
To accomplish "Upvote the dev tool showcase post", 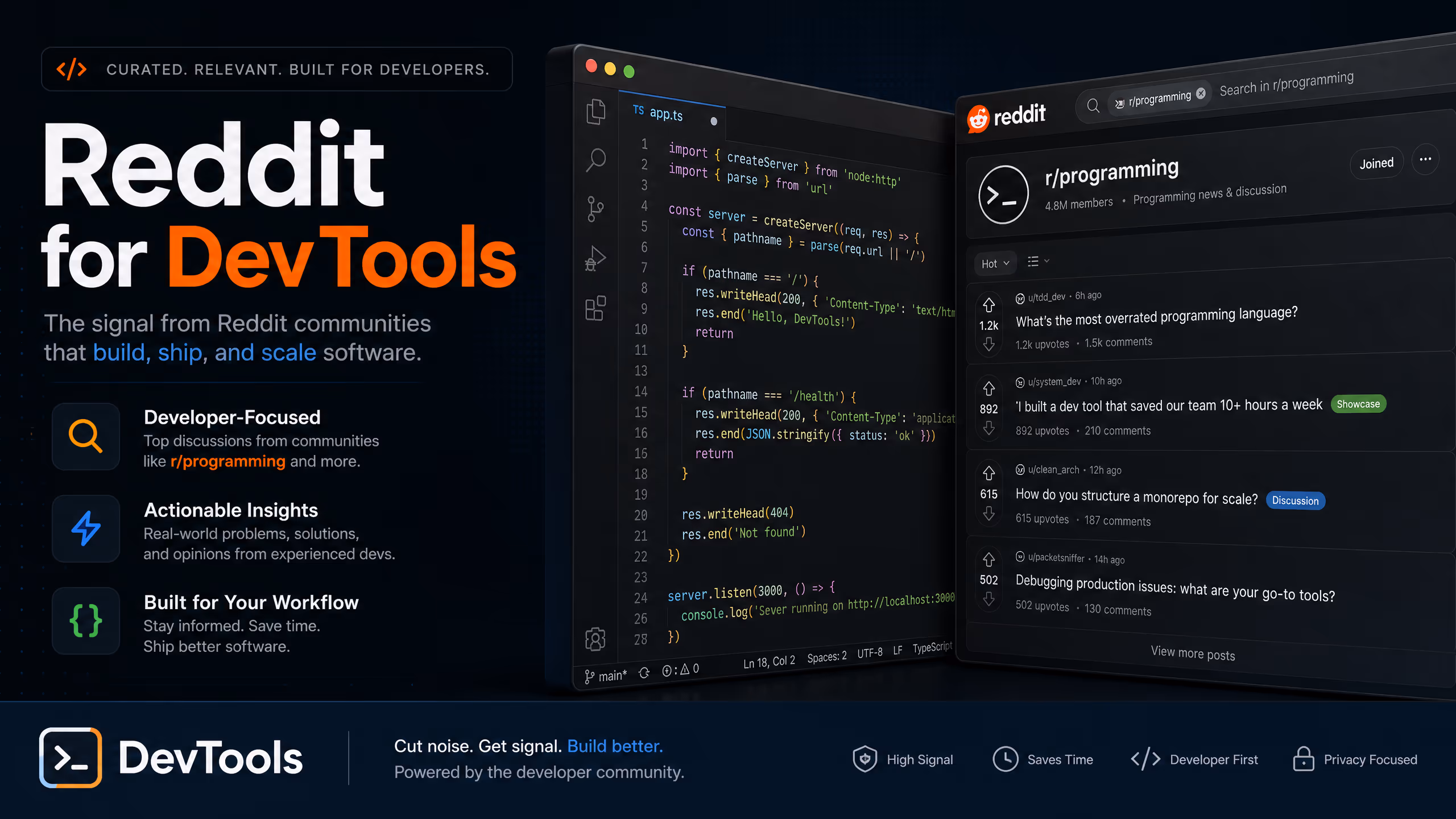I will coord(988,388).
